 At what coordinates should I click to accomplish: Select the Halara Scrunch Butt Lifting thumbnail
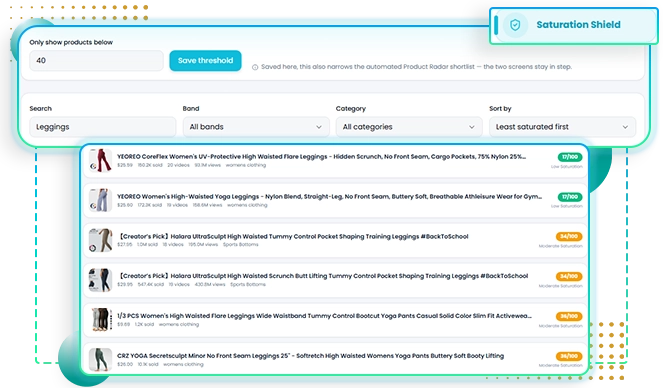coord(101,280)
